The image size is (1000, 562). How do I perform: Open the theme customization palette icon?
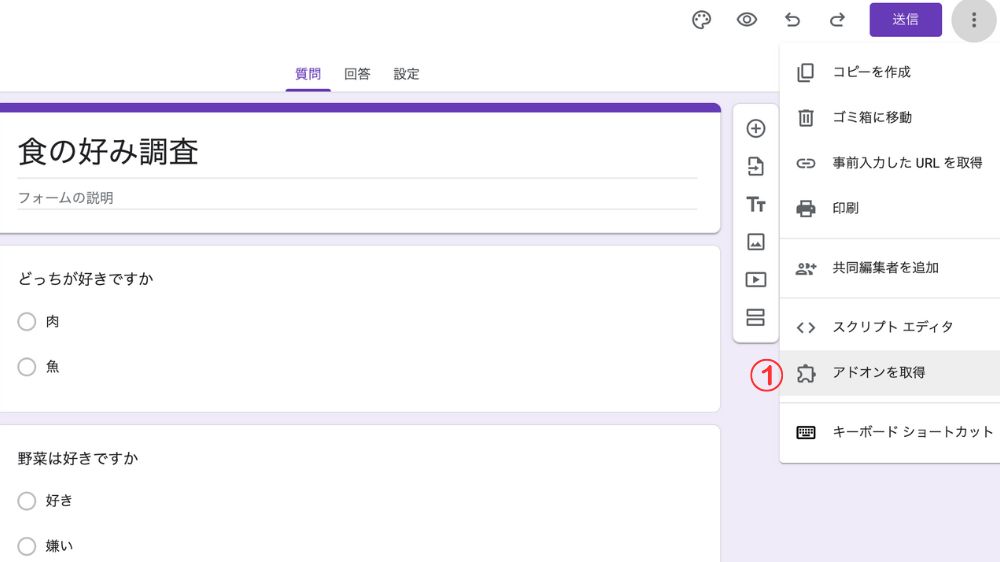tap(702, 20)
